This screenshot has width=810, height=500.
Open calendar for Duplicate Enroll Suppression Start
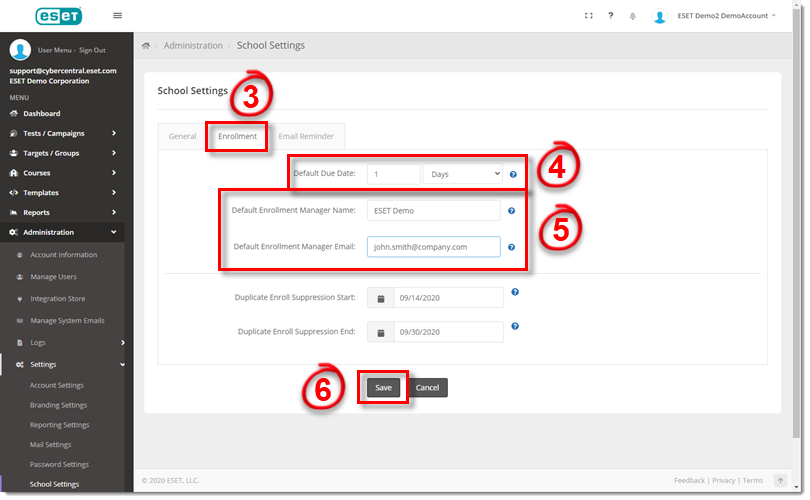(x=380, y=298)
